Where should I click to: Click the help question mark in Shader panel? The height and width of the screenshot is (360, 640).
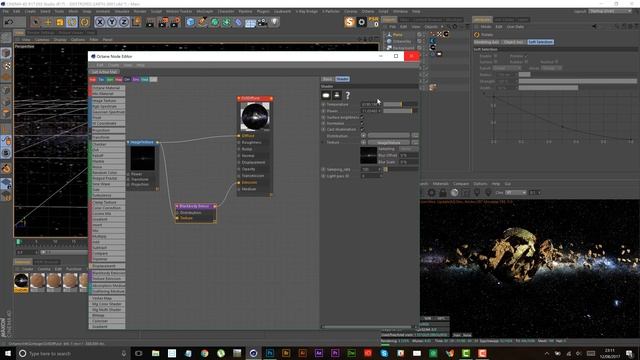pyautogui.click(x=348, y=96)
